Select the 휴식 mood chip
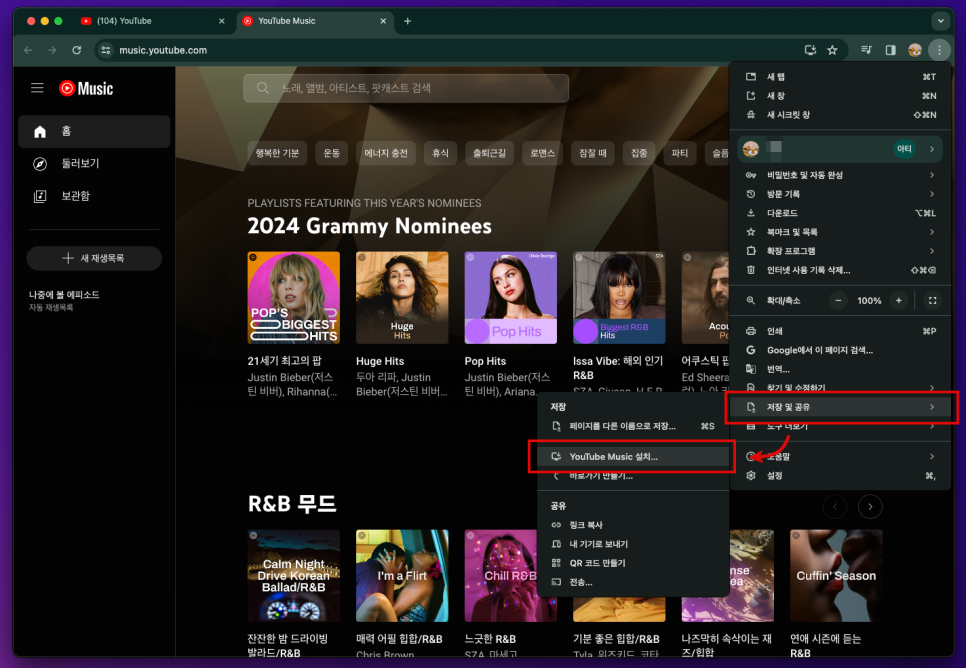 click(x=440, y=153)
